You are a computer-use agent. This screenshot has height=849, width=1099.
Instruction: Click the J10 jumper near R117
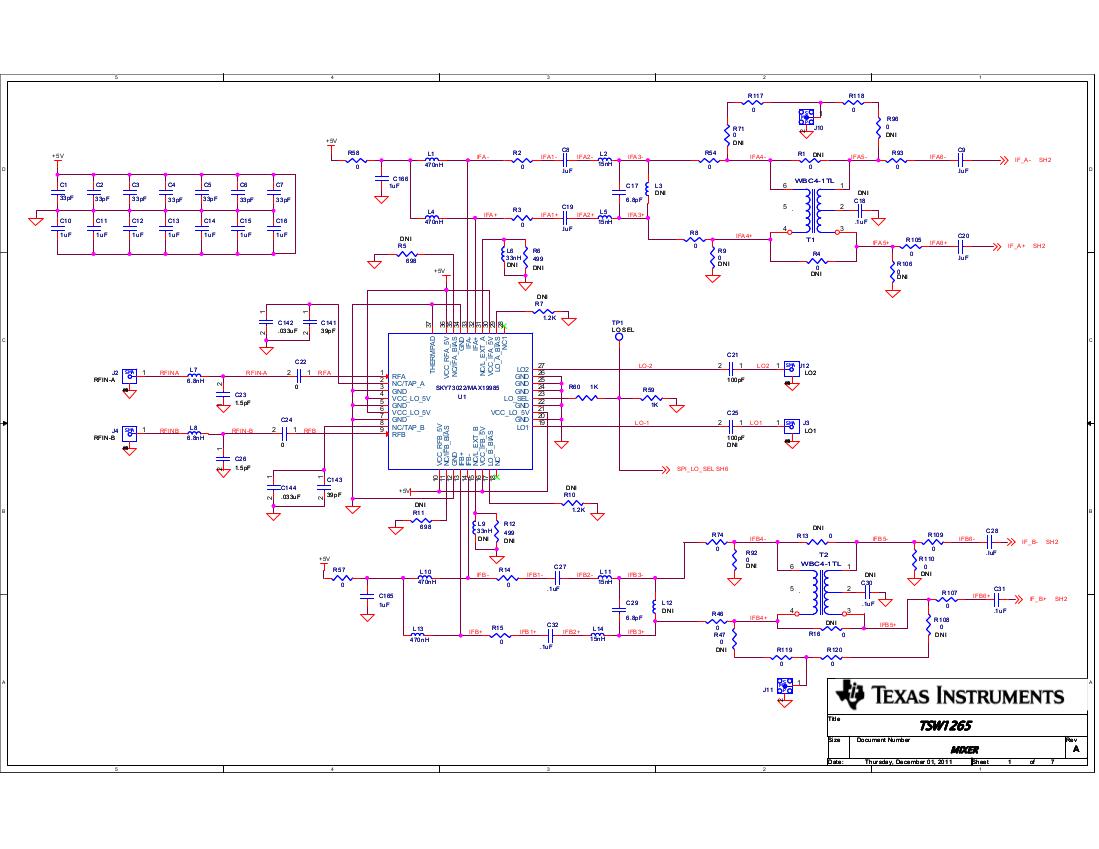click(806, 118)
